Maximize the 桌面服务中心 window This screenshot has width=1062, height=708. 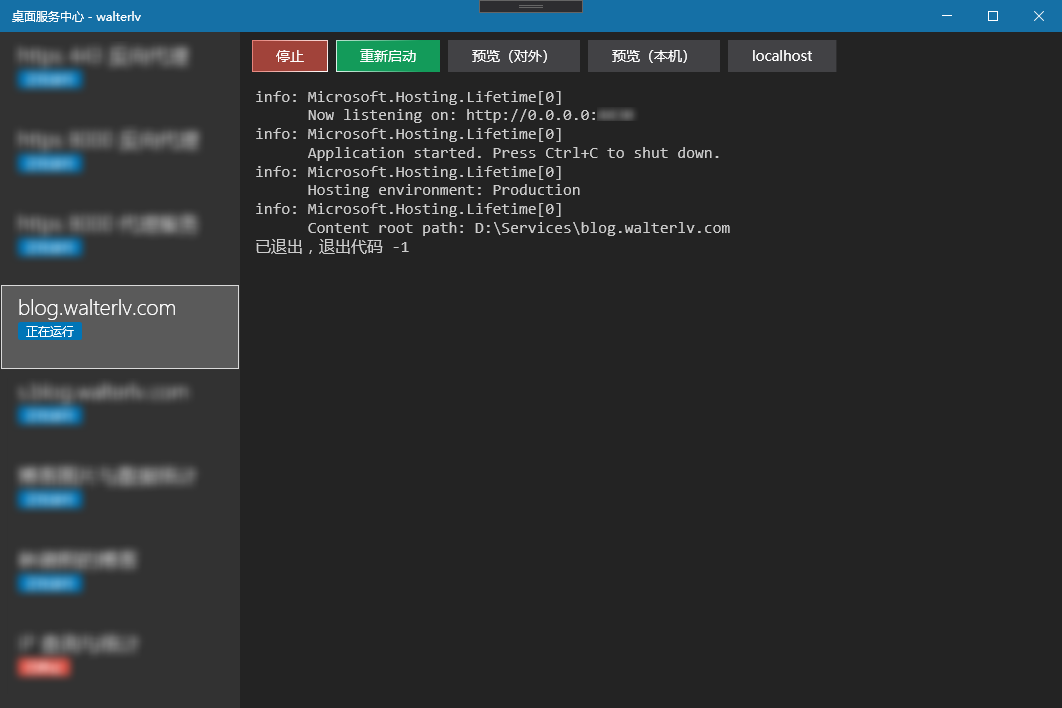tap(993, 16)
